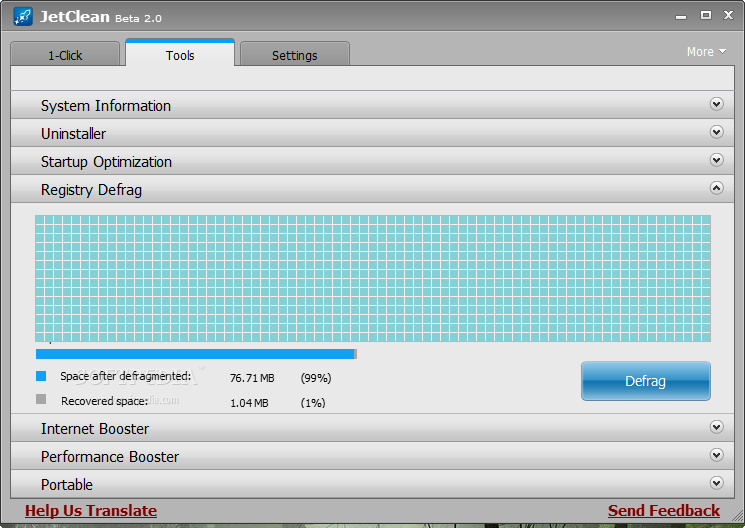Expand the Performance Booster section
This screenshot has height=528, width=745.
pos(372,456)
